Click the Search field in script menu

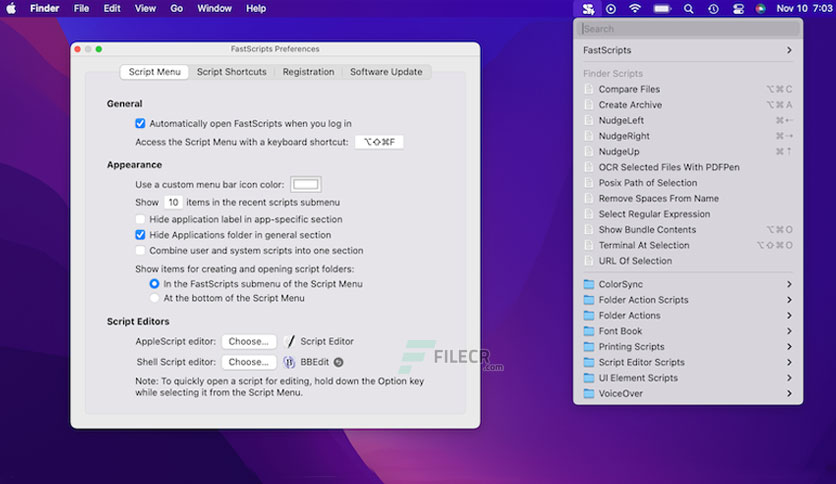pos(688,29)
